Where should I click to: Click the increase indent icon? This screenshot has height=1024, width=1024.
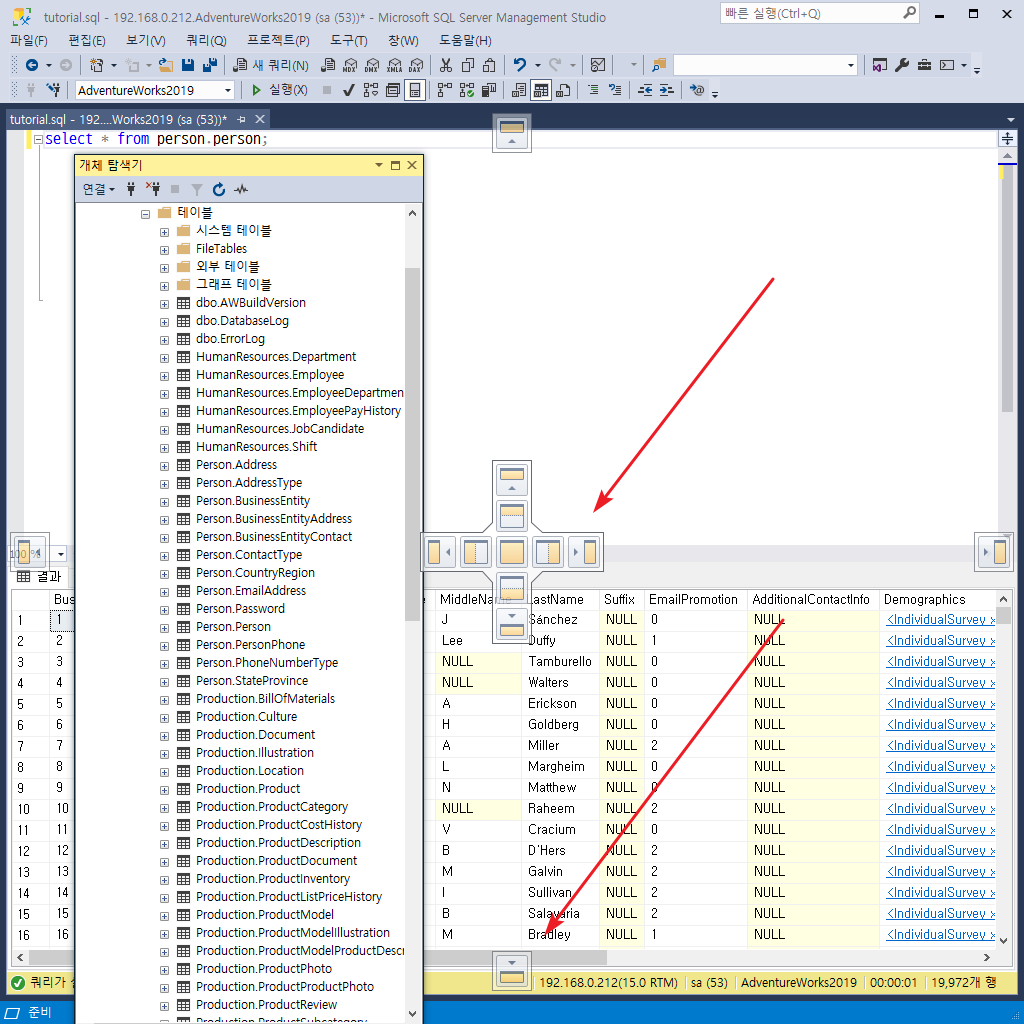pyautogui.click(x=666, y=89)
